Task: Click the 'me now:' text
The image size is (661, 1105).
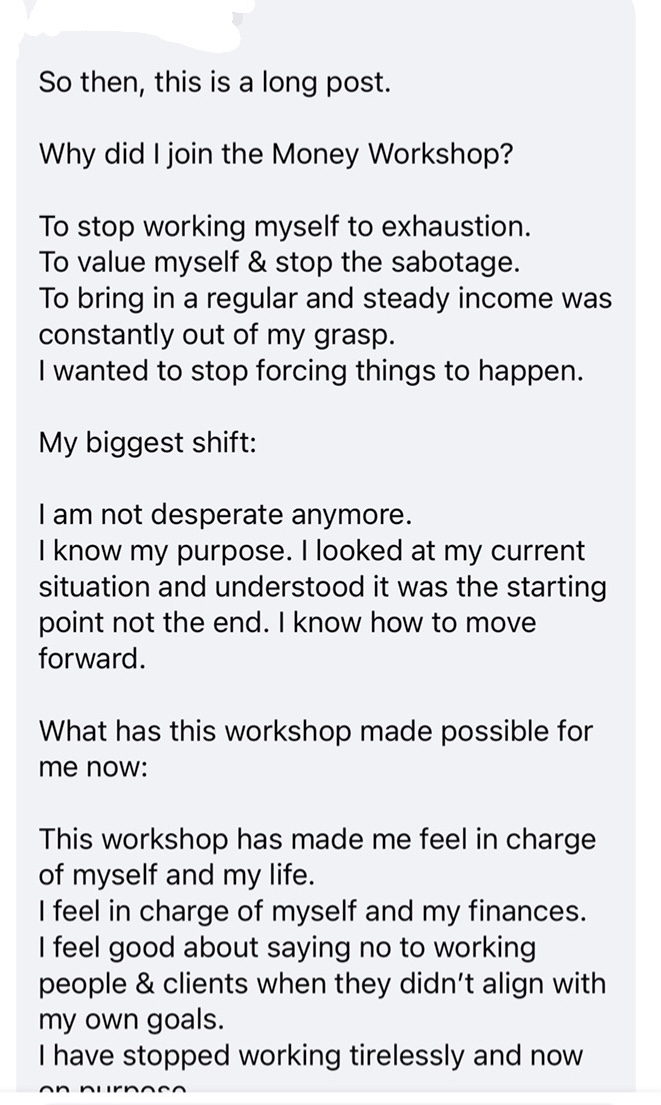Action: (93, 767)
